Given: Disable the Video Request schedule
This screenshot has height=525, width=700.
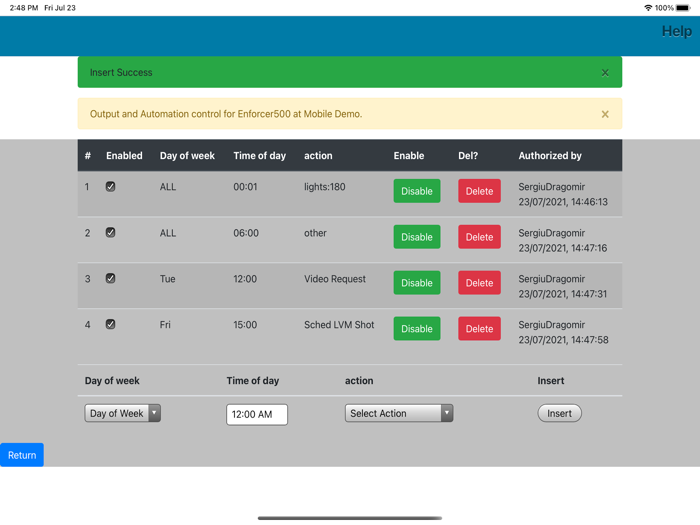Looking at the screenshot, I should click(417, 283).
